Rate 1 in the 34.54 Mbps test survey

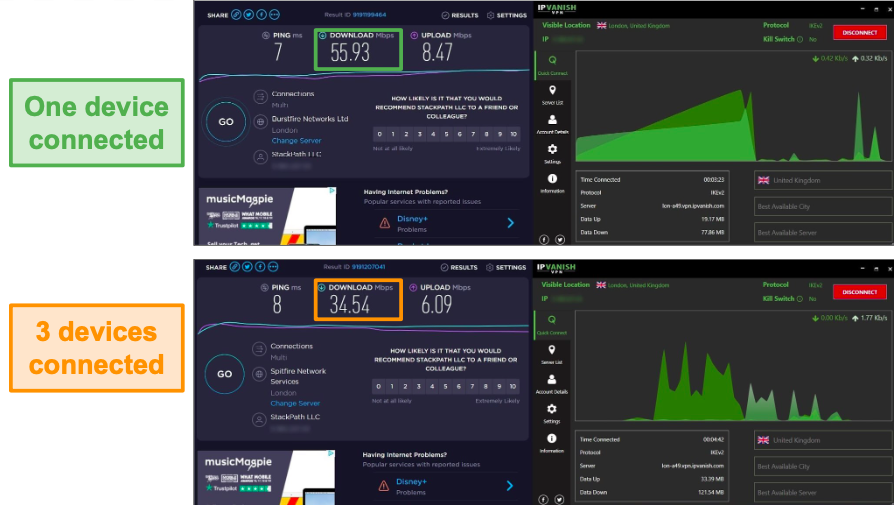click(392, 386)
